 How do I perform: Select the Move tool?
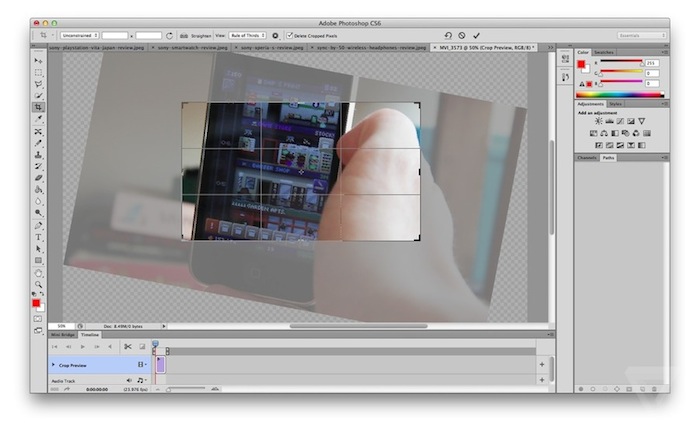(38, 61)
